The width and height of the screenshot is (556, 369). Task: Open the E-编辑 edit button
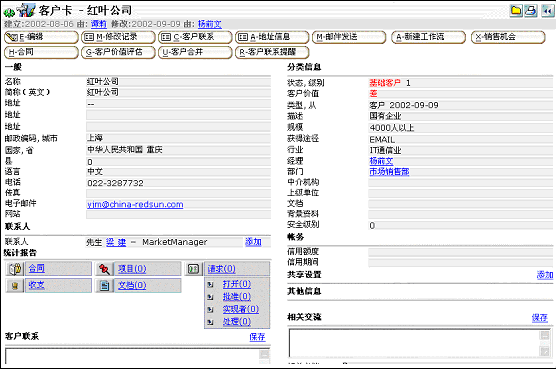coord(41,37)
